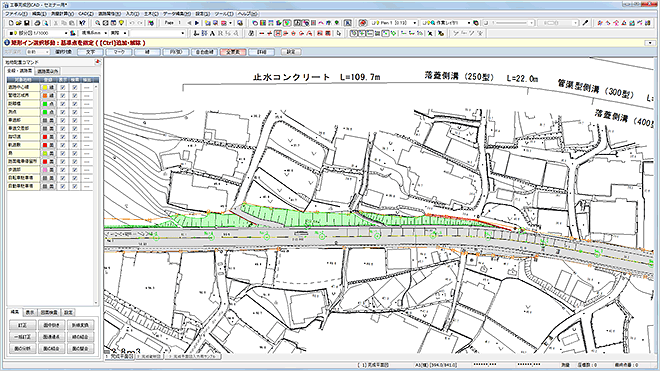
Task: Click the マーク button
Action: pyautogui.click(x=119, y=52)
